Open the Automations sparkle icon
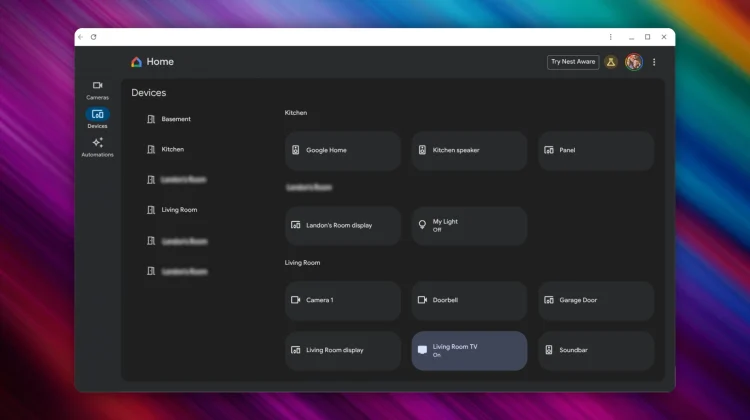750x420 pixels. (97, 143)
